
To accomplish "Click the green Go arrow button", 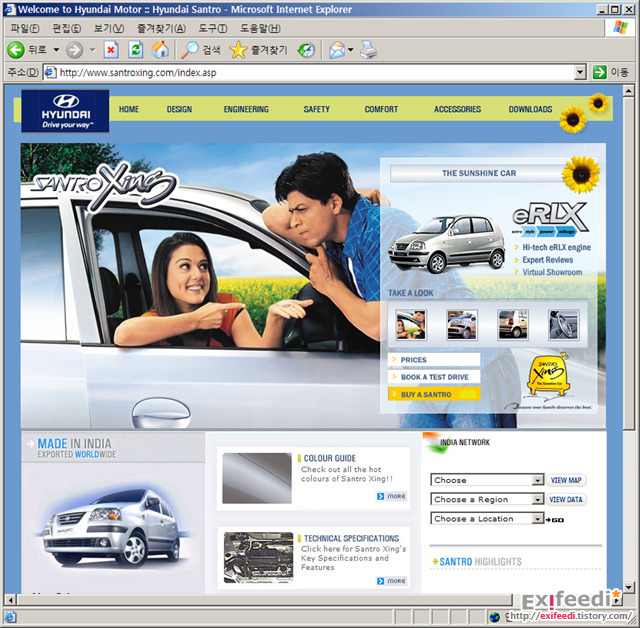I will click(x=599, y=73).
